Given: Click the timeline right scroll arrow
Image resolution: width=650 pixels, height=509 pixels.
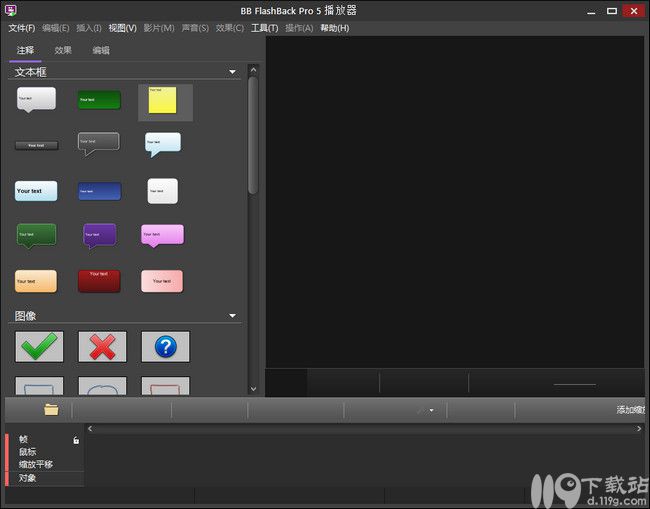Looking at the screenshot, I should tap(639, 429).
